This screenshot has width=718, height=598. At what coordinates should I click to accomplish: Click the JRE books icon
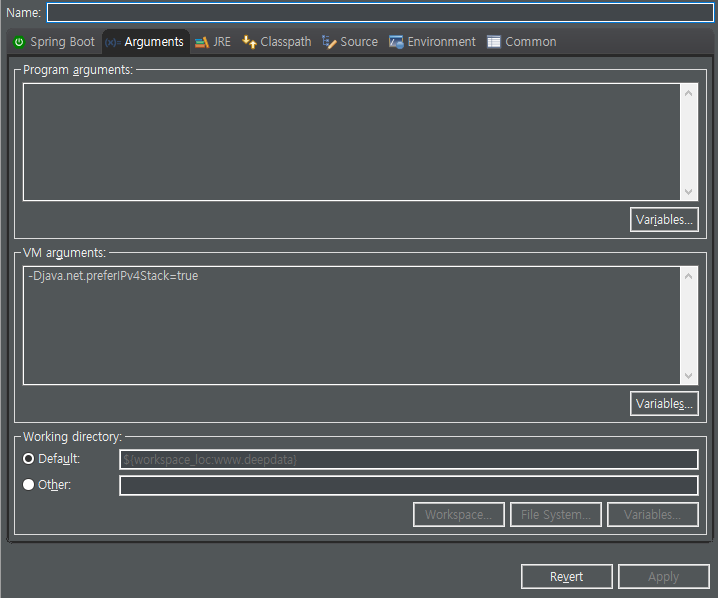click(x=202, y=43)
